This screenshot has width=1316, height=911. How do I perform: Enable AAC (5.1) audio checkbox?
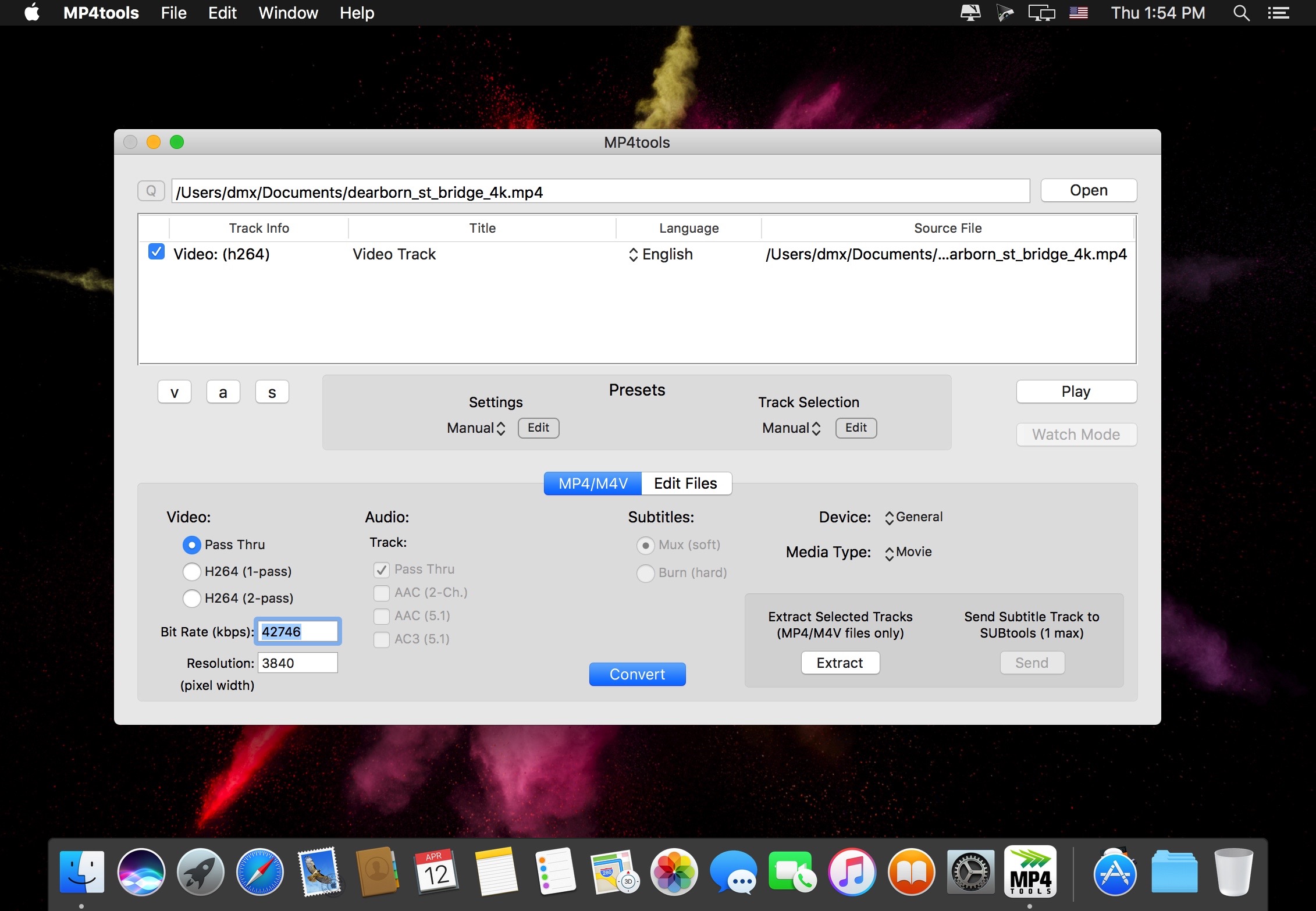click(382, 616)
